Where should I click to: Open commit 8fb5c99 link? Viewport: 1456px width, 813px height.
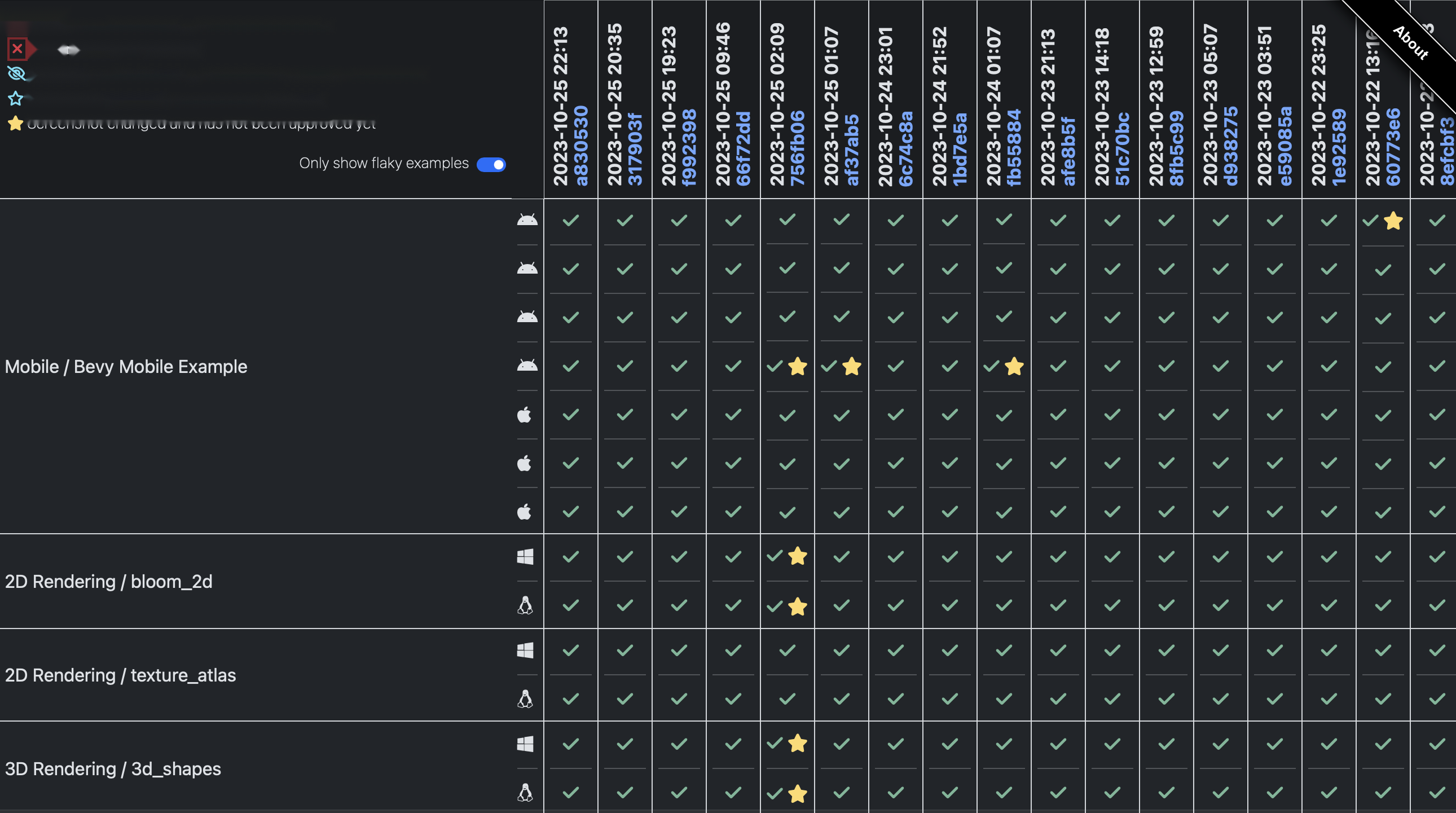pyautogui.click(x=1177, y=148)
